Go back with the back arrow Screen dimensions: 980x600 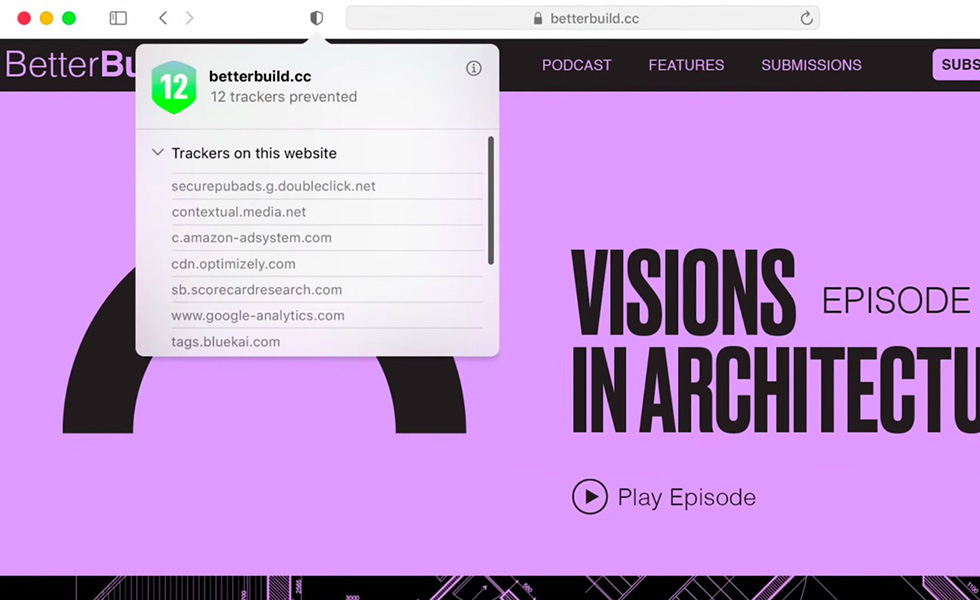click(x=163, y=18)
